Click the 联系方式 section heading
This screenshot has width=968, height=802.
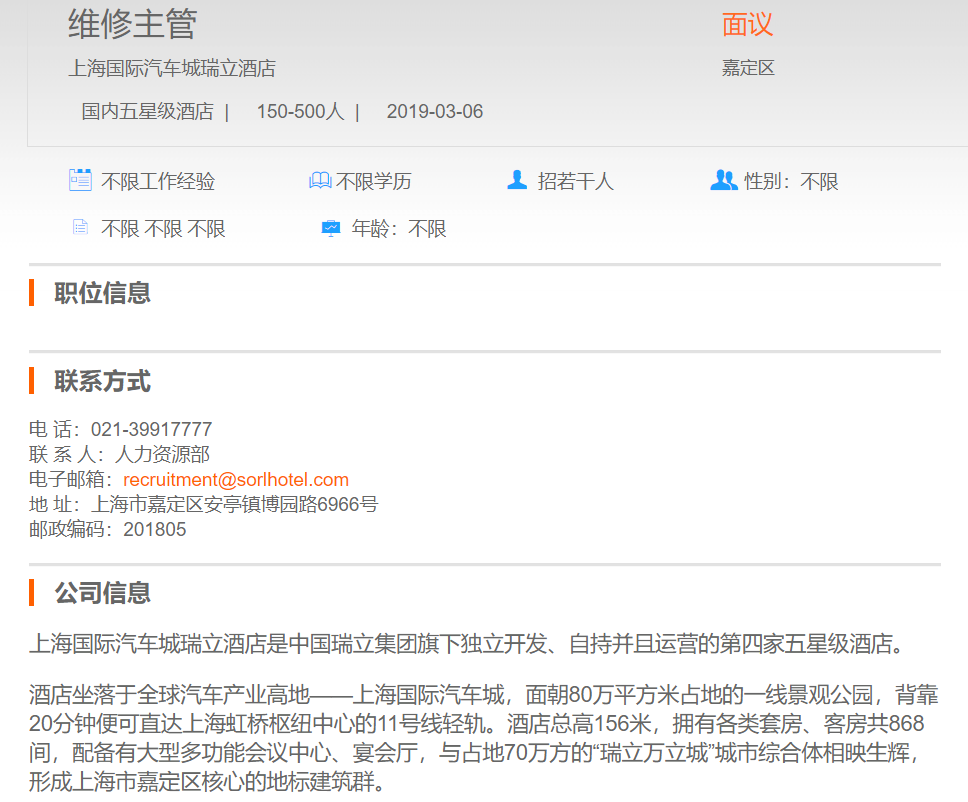click(x=102, y=381)
